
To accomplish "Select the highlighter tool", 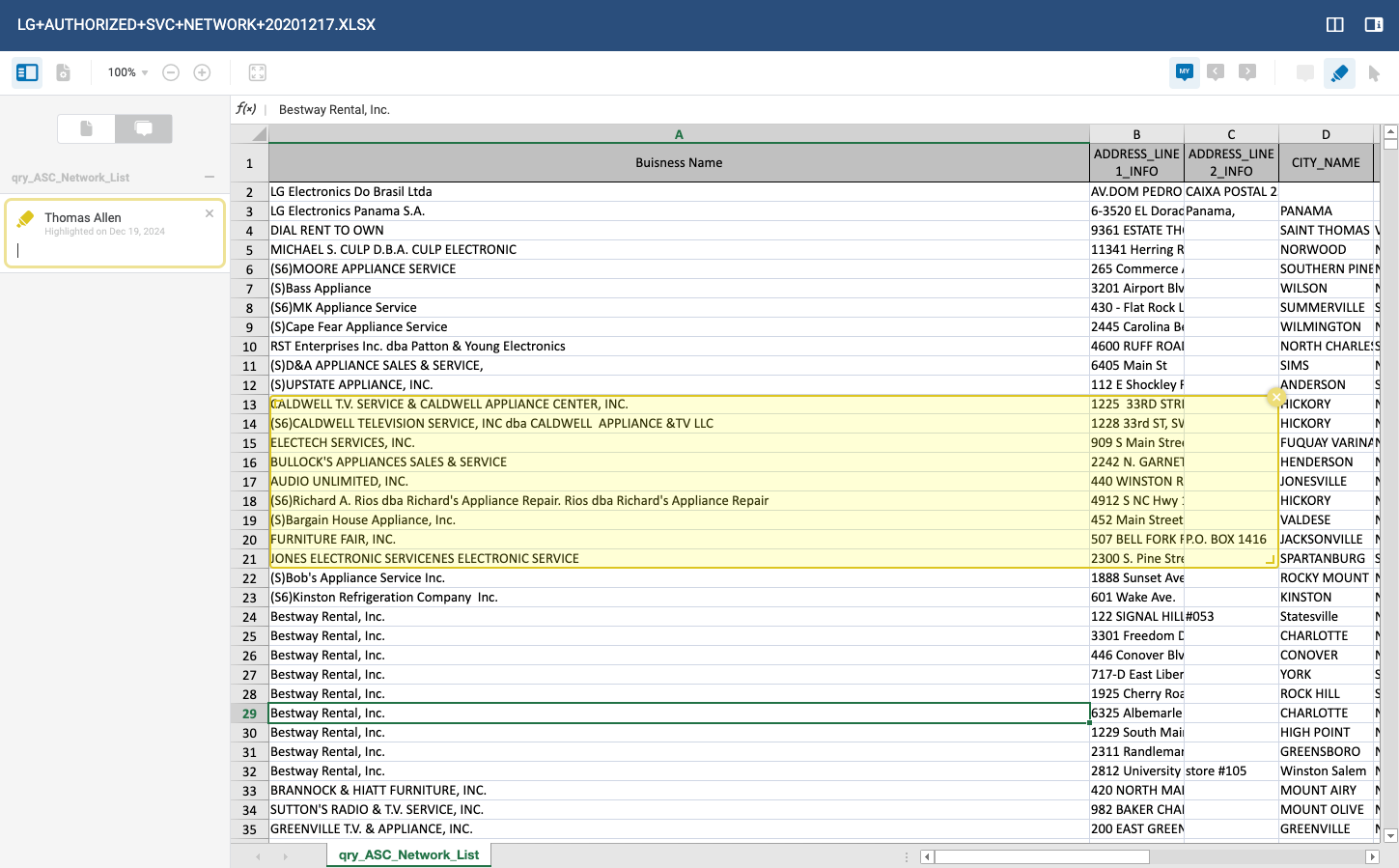I will (x=1339, y=73).
